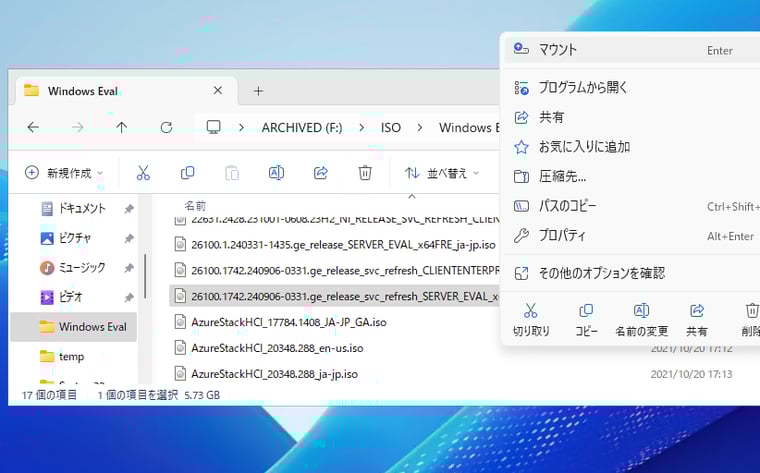The height and width of the screenshot is (473, 760).
Task: Click delete trash icon in Explorer toolbar
Action: click(365, 173)
